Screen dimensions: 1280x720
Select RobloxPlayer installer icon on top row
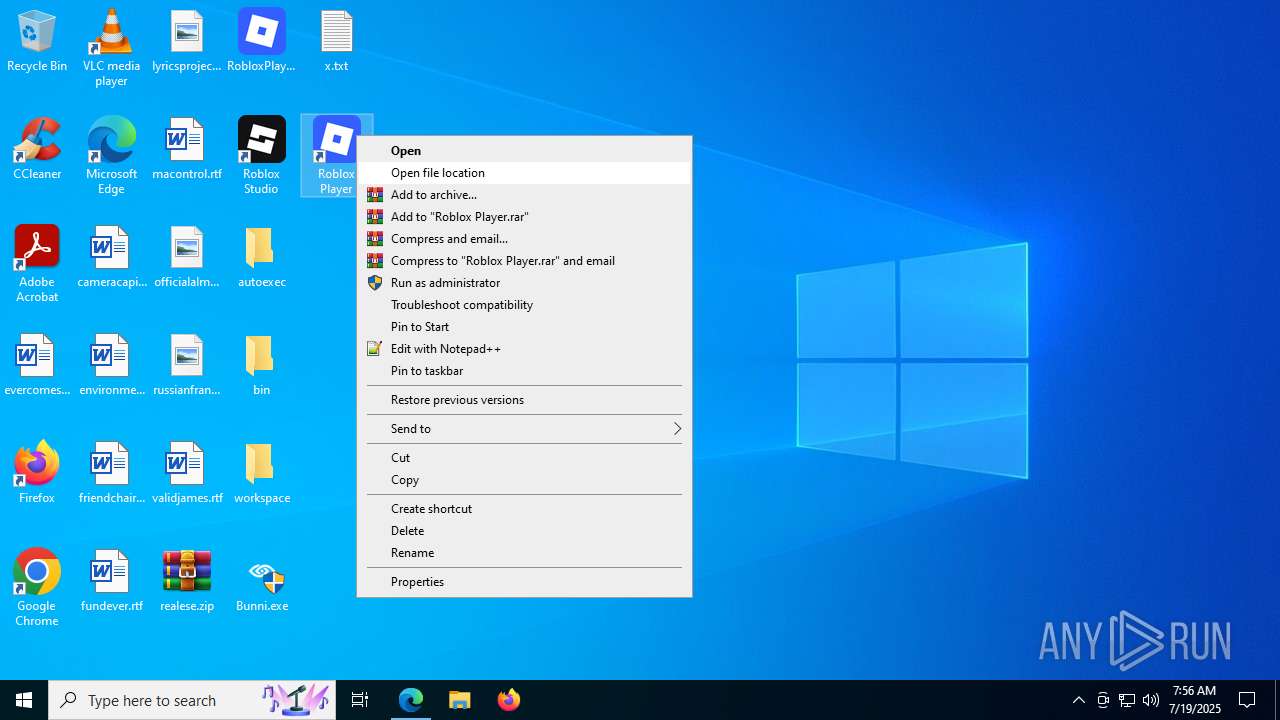tap(261, 41)
